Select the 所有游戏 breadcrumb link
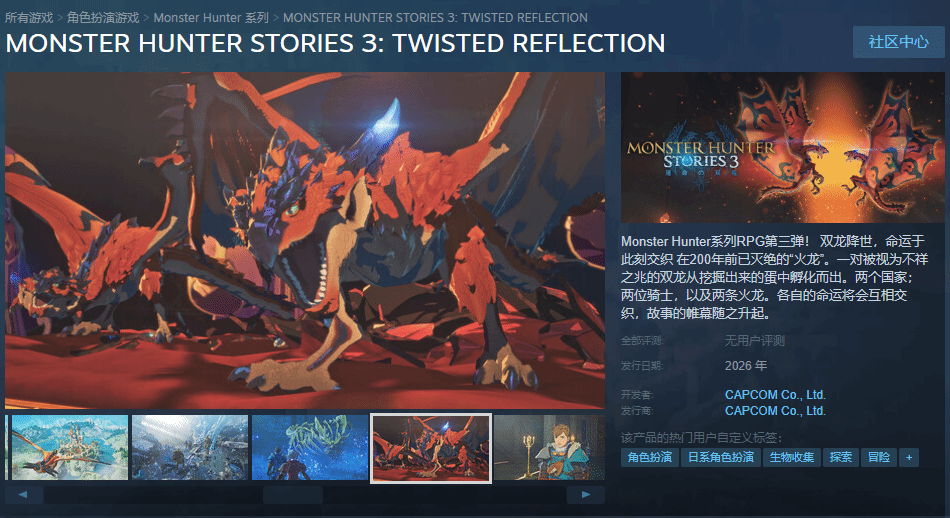 (29, 18)
